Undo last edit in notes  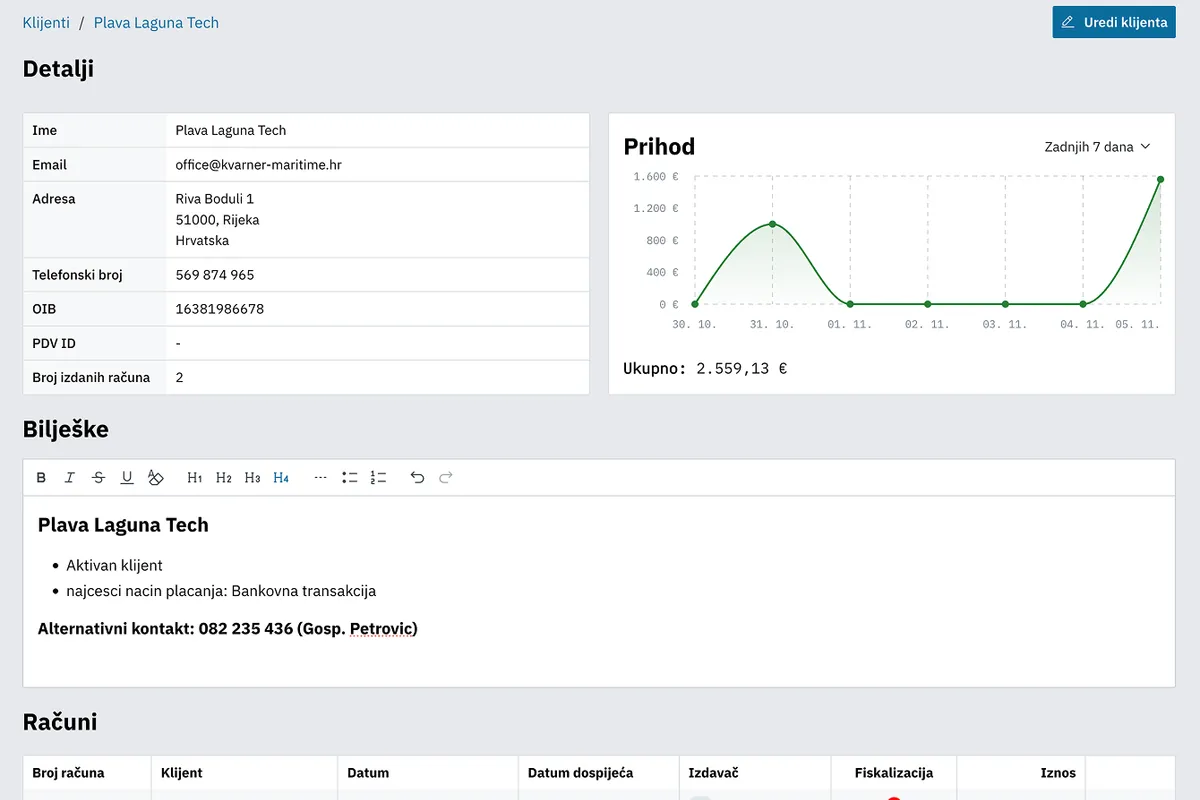click(417, 478)
